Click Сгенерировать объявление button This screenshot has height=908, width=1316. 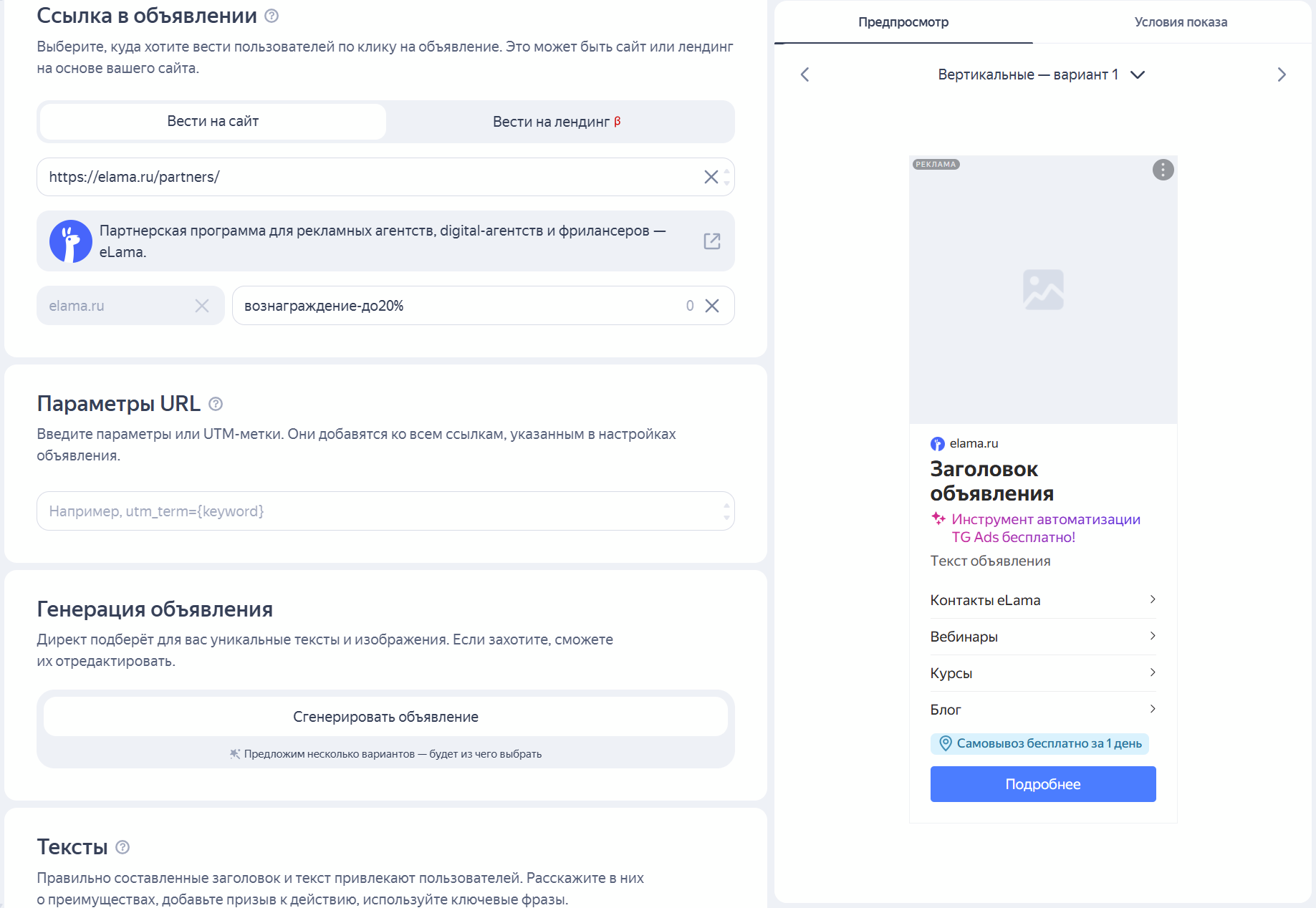pos(385,717)
